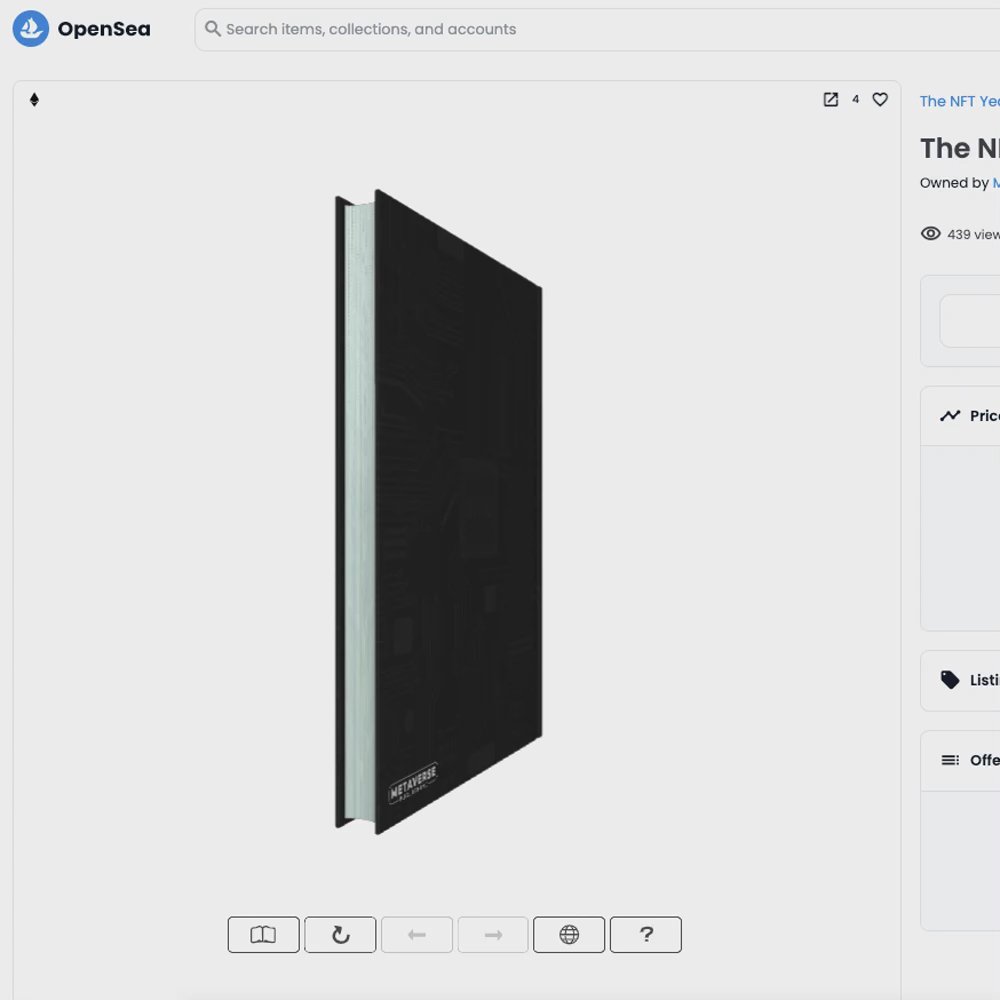Screen dimensions: 1000x1000
Task: Click the Ethereum chain icon
Action: pyautogui.click(x=34, y=99)
